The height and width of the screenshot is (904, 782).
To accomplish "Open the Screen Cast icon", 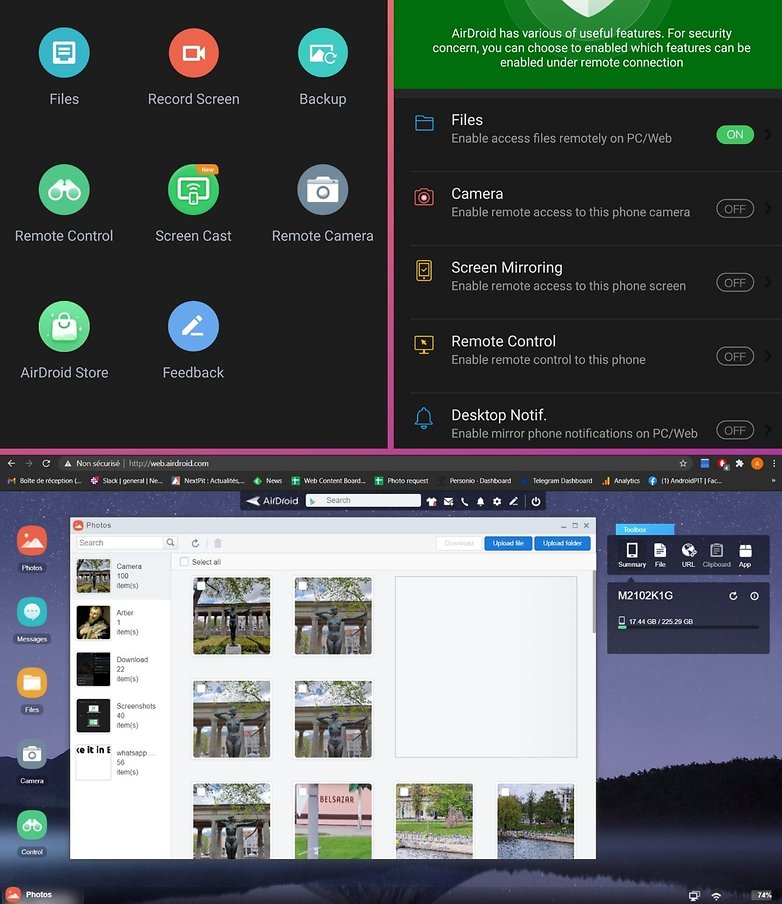I will pyautogui.click(x=193, y=190).
